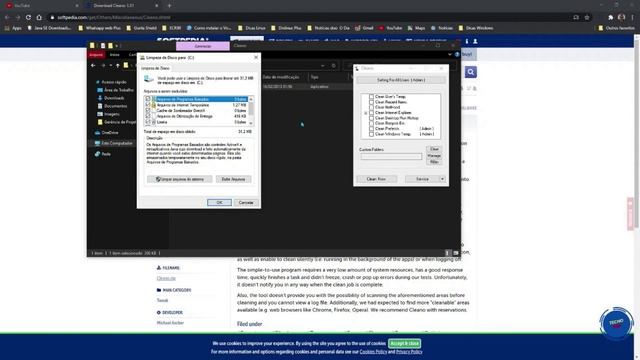The width and height of the screenshot is (640, 360).
Task: Bookmark this page with the star icon
Action: (x=587, y=18)
